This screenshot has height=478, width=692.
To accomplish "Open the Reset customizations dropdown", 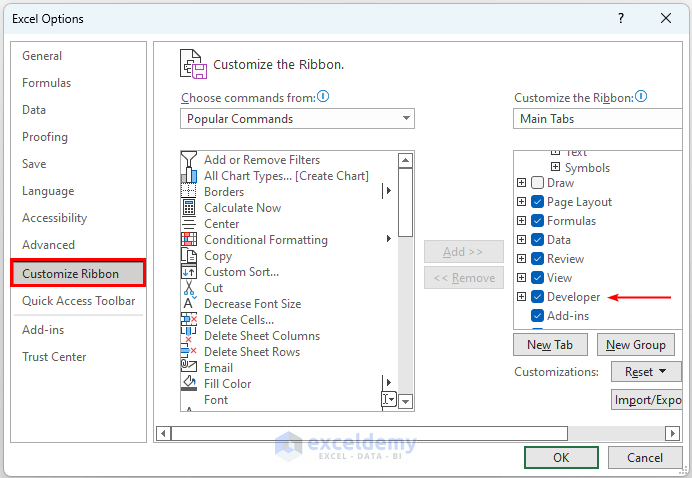I will click(646, 372).
